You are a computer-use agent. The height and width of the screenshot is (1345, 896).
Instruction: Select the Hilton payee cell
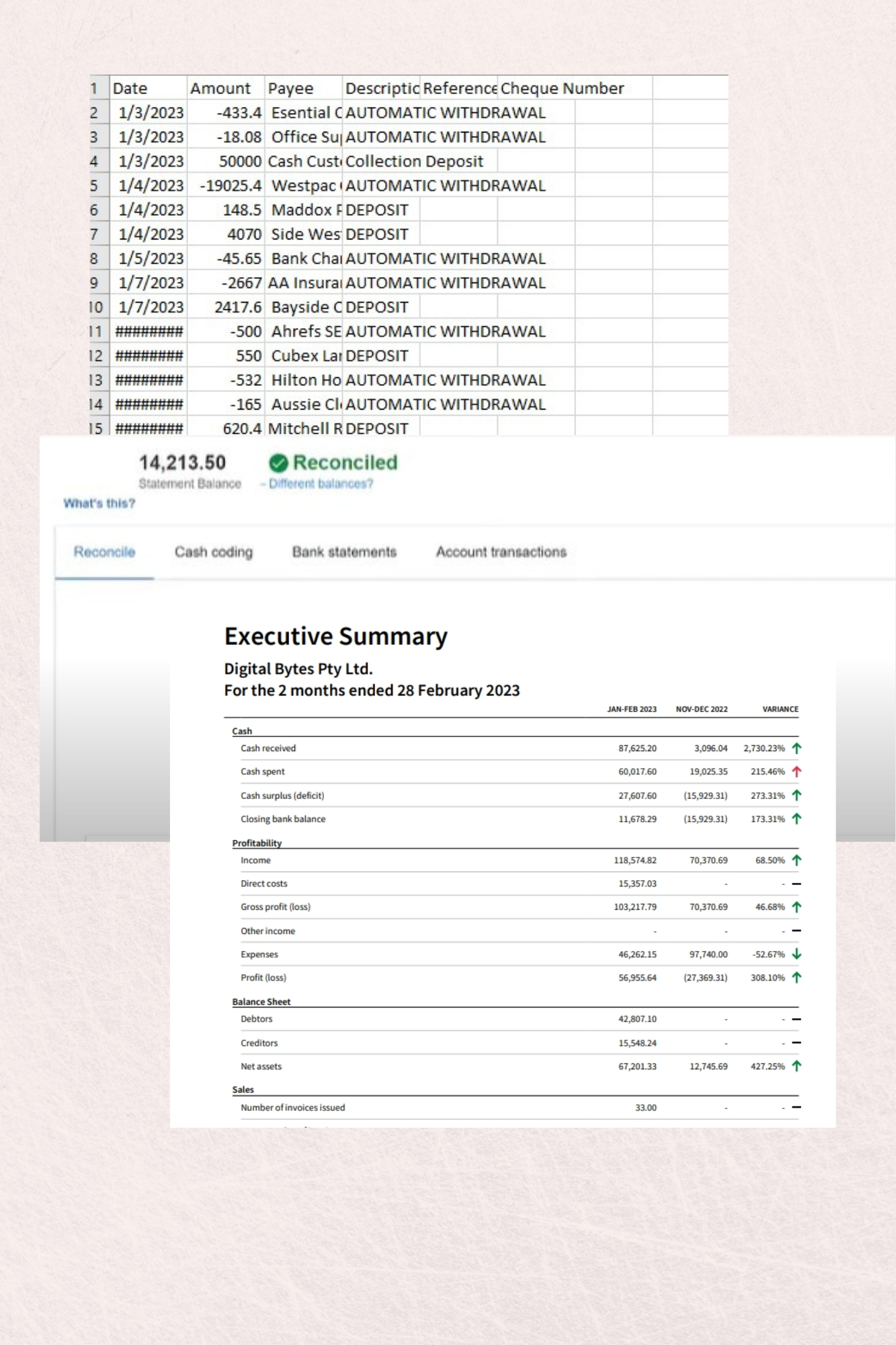(x=304, y=380)
